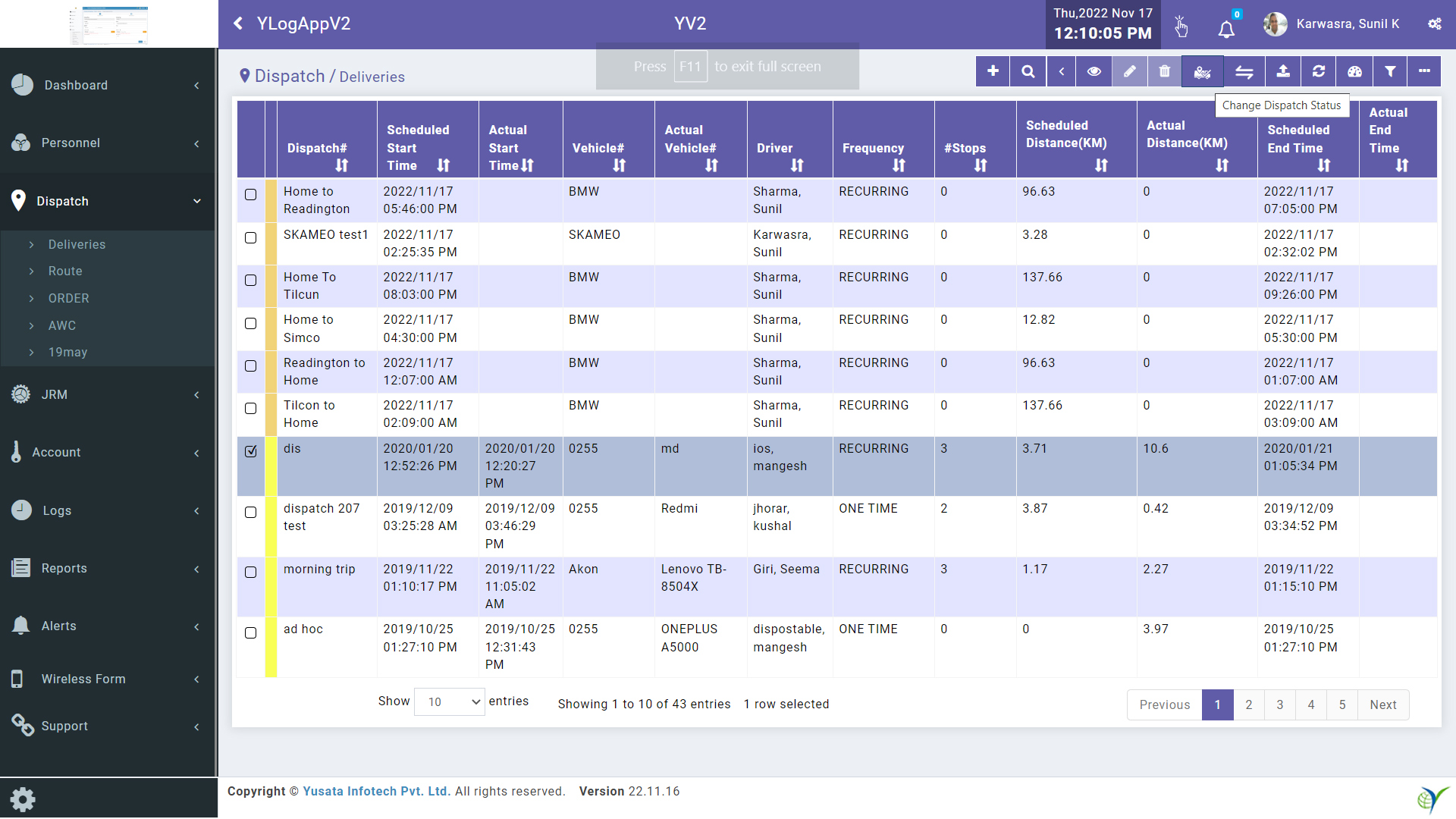Sort by the Vehicle# column sort icon

pyautogui.click(x=620, y=165)
